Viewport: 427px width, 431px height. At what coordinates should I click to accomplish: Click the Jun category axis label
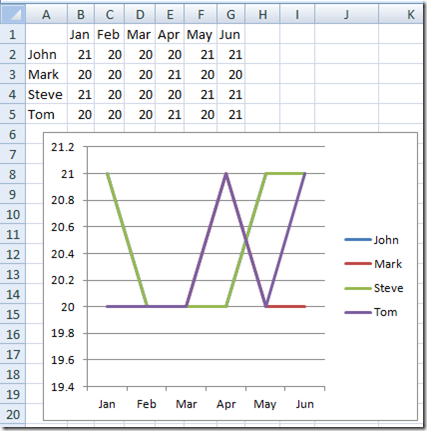pos(305,404)
